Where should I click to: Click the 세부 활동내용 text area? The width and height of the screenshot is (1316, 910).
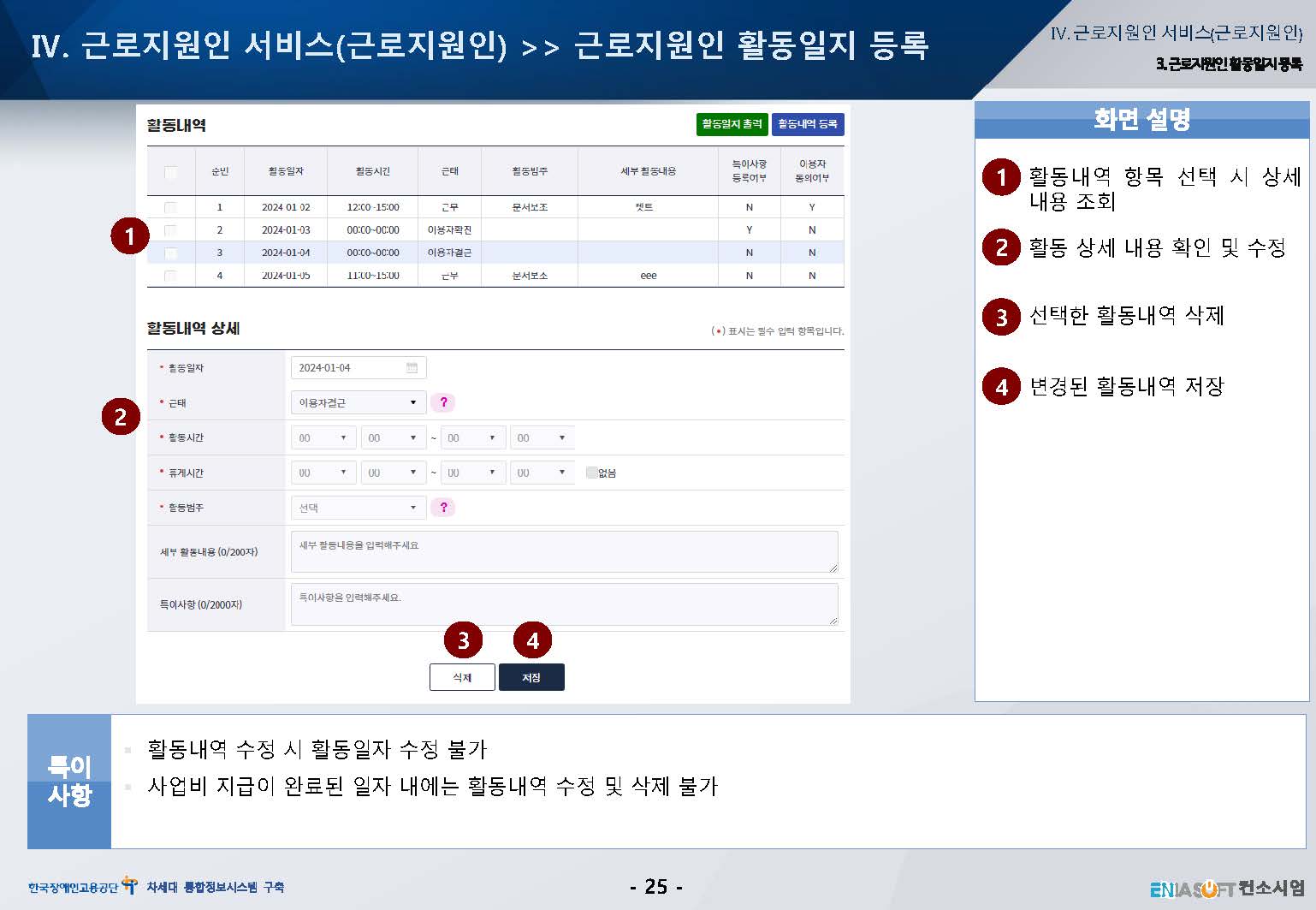(564, 552)
